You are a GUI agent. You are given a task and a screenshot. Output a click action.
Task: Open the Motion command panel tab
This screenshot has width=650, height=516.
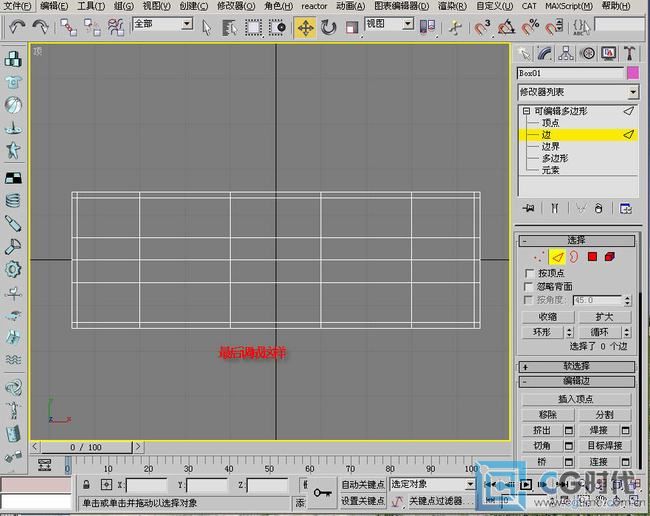click(x=587, y=54)
